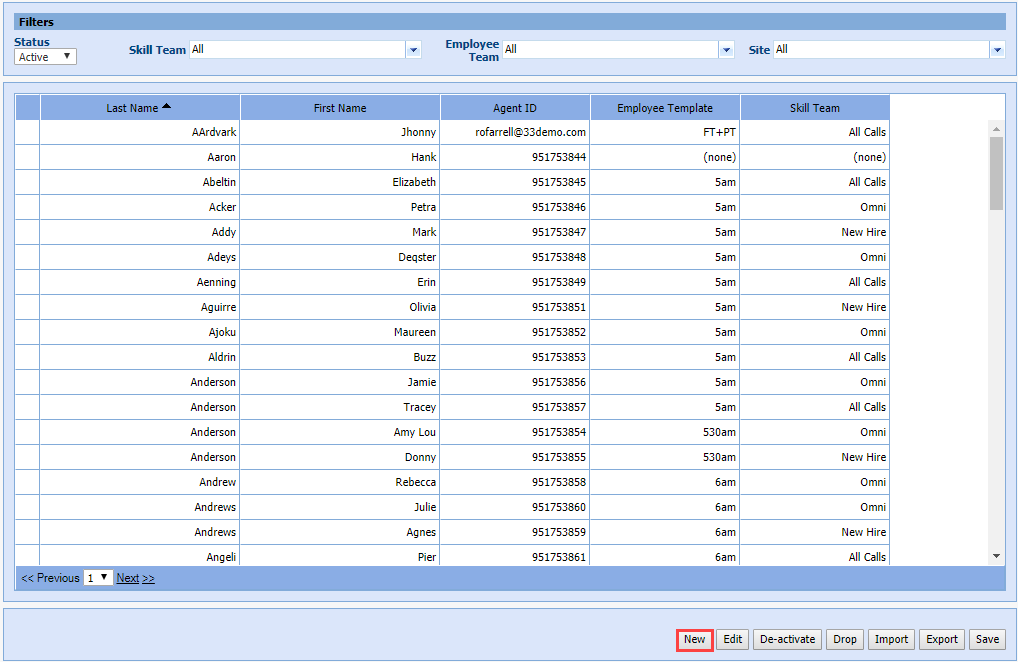Sort by Last Name column header
The height and width of the screenshot is (662, 1018).
coord(139,108)
